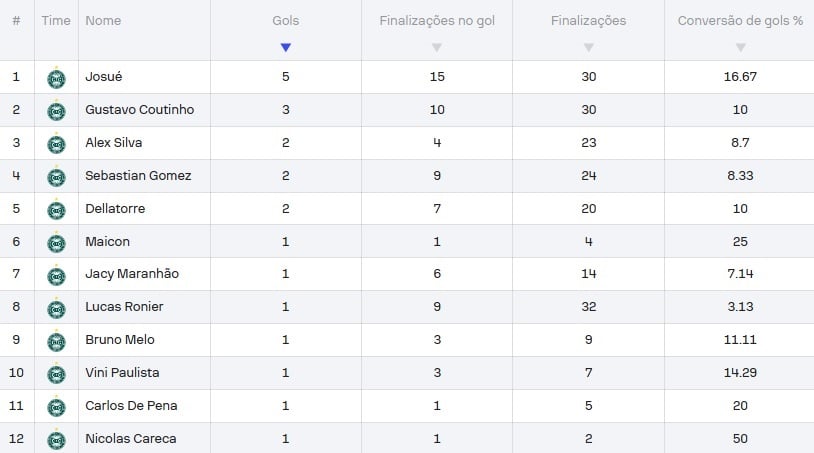Click Dellatorre's team crest icon
814x453 pixels.
pos(56,210)
